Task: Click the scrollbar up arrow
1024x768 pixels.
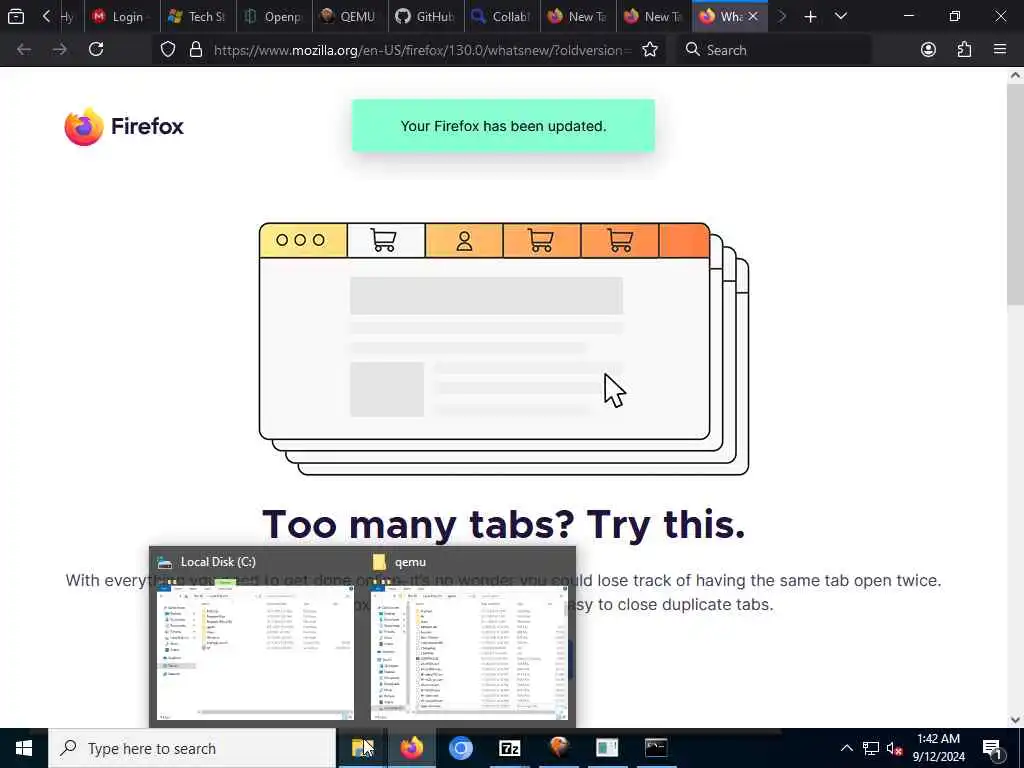Action: (x=1015, y=75)
